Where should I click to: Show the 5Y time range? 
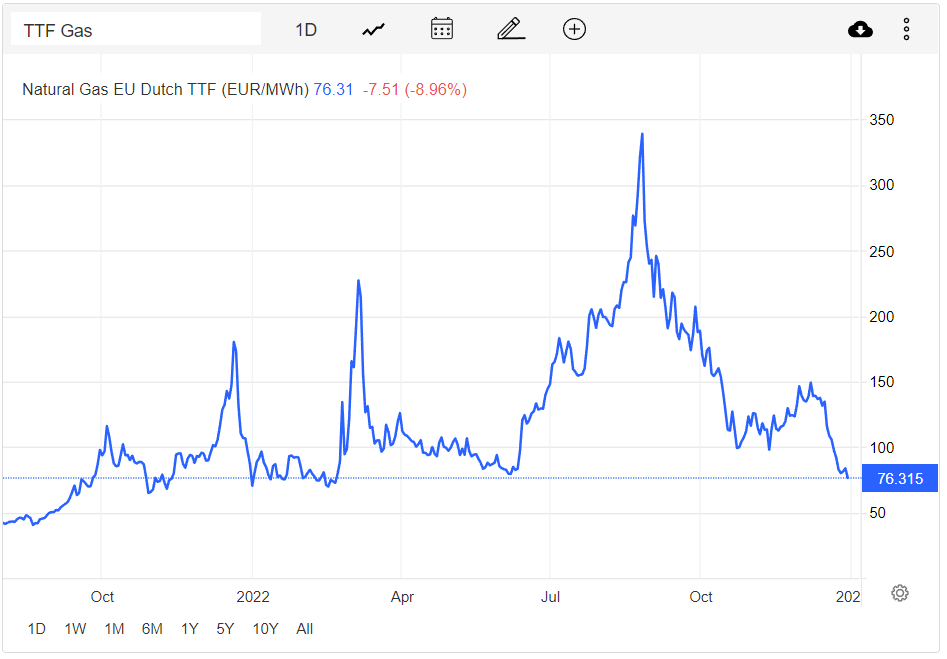coord(225,629)
